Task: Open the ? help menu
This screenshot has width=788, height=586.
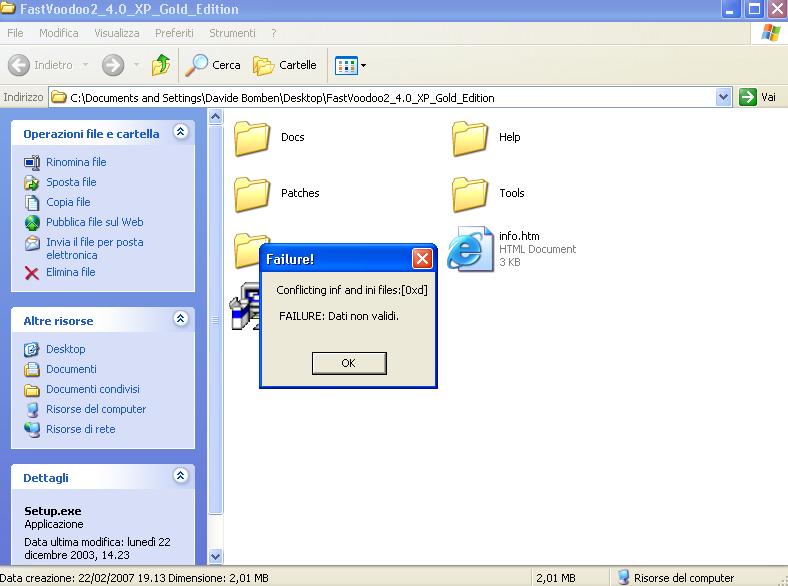Action: pyautogui.click(x=273, y=33)
